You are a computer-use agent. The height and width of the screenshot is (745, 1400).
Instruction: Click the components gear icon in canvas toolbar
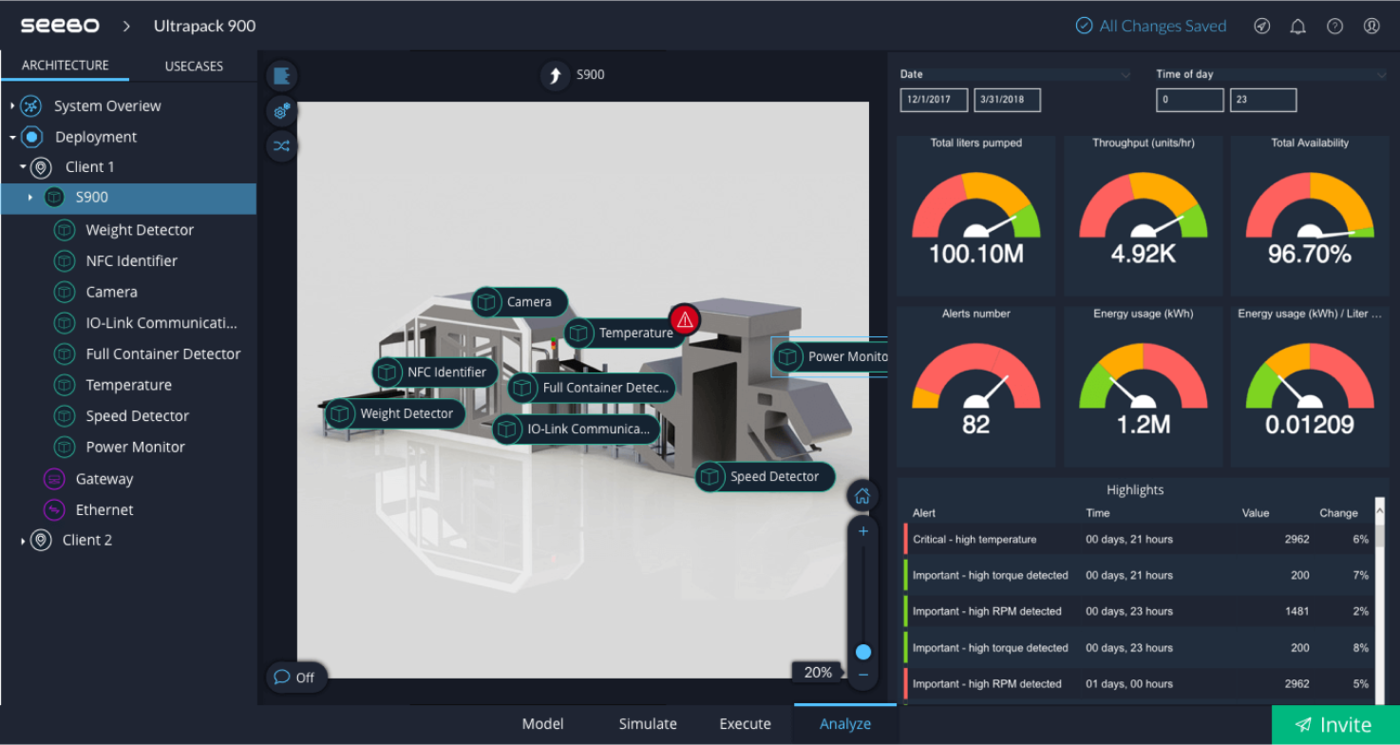click(x=282, y=111)
